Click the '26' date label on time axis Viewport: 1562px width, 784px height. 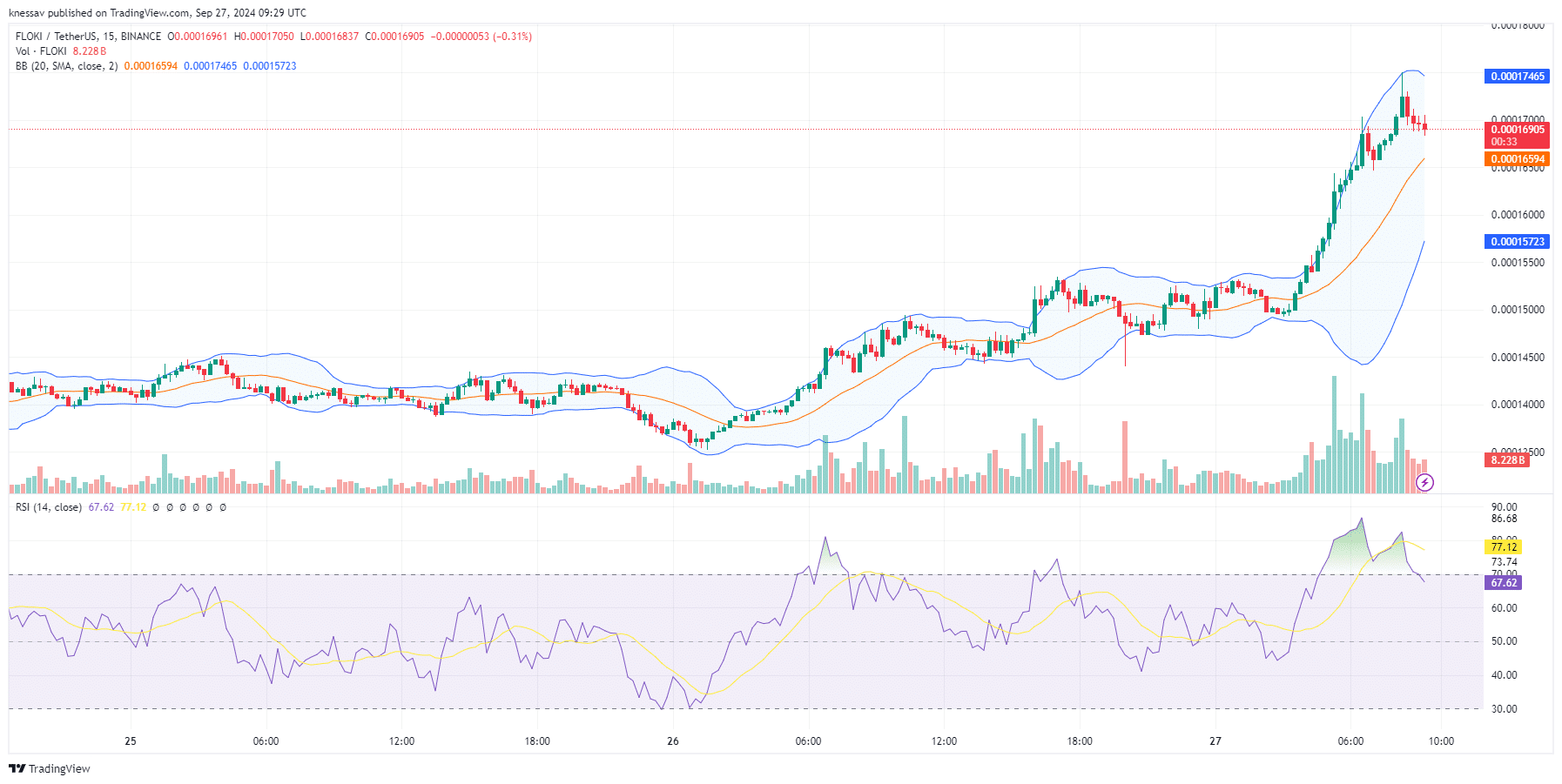click(x=673, y=741)
